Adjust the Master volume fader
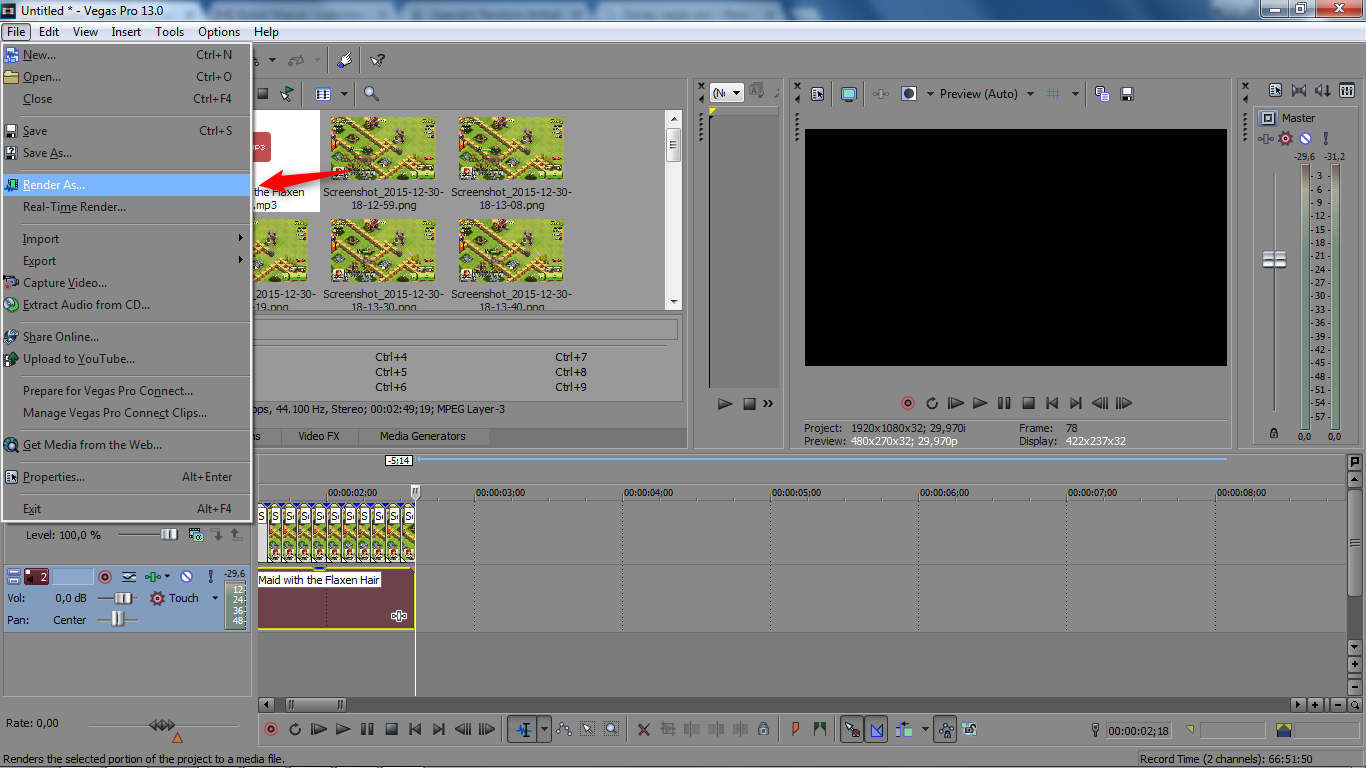This screenshot has height=768, width=1366. (1274, 260)
